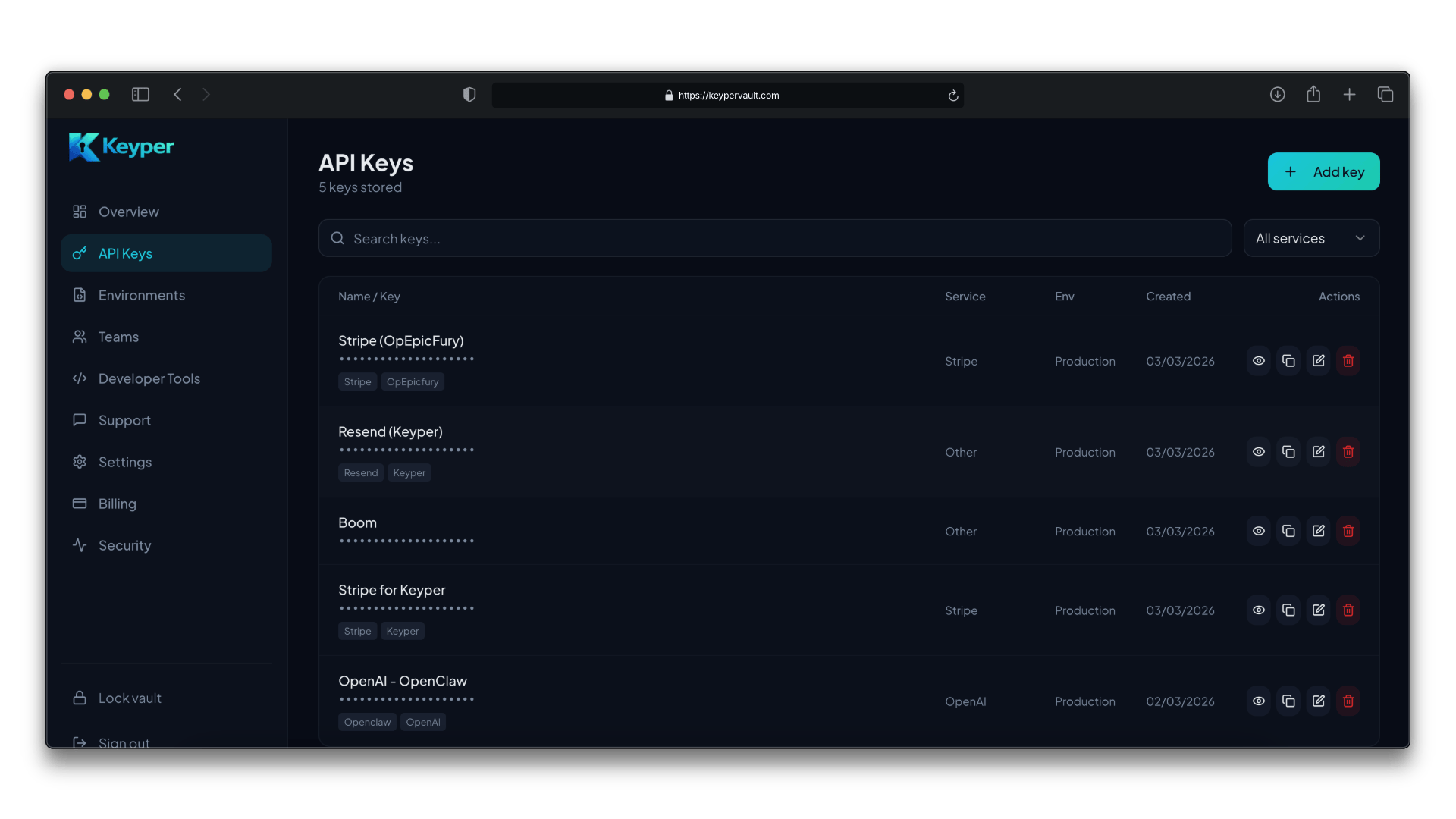Reload the page with refresh icon

click(x=953, y=96)
